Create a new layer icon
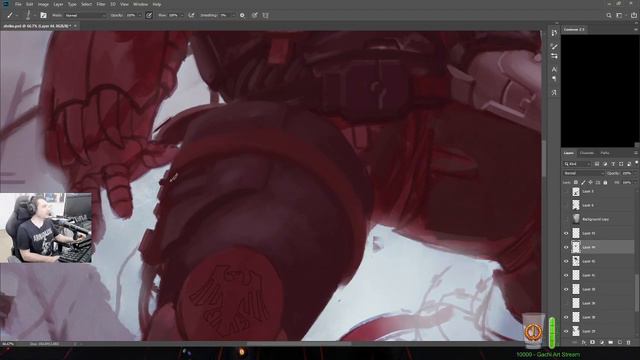 coord(620,342)
